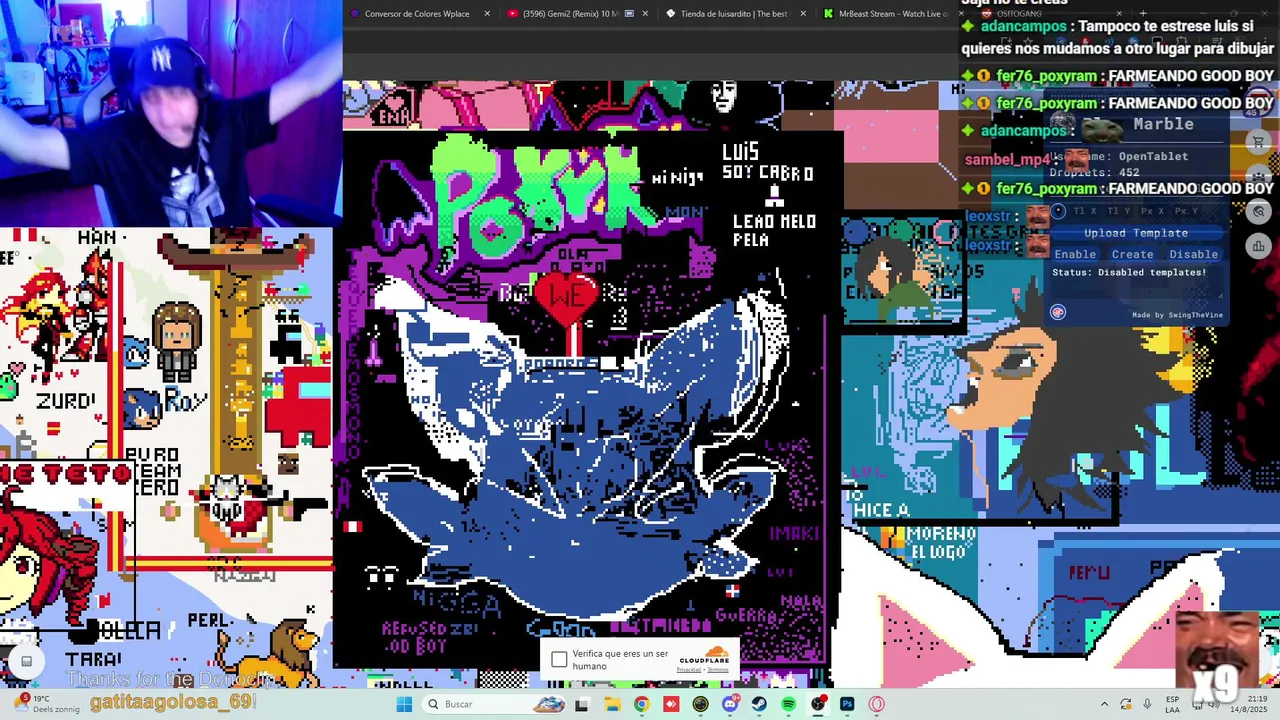Click Enable in the Marble overlay
1280x720 pixels.
1075,254
